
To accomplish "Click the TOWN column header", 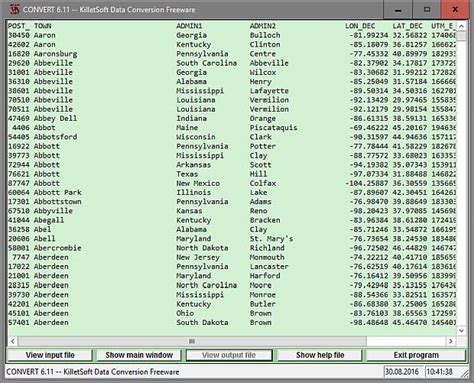I will (x=43, y=26).
